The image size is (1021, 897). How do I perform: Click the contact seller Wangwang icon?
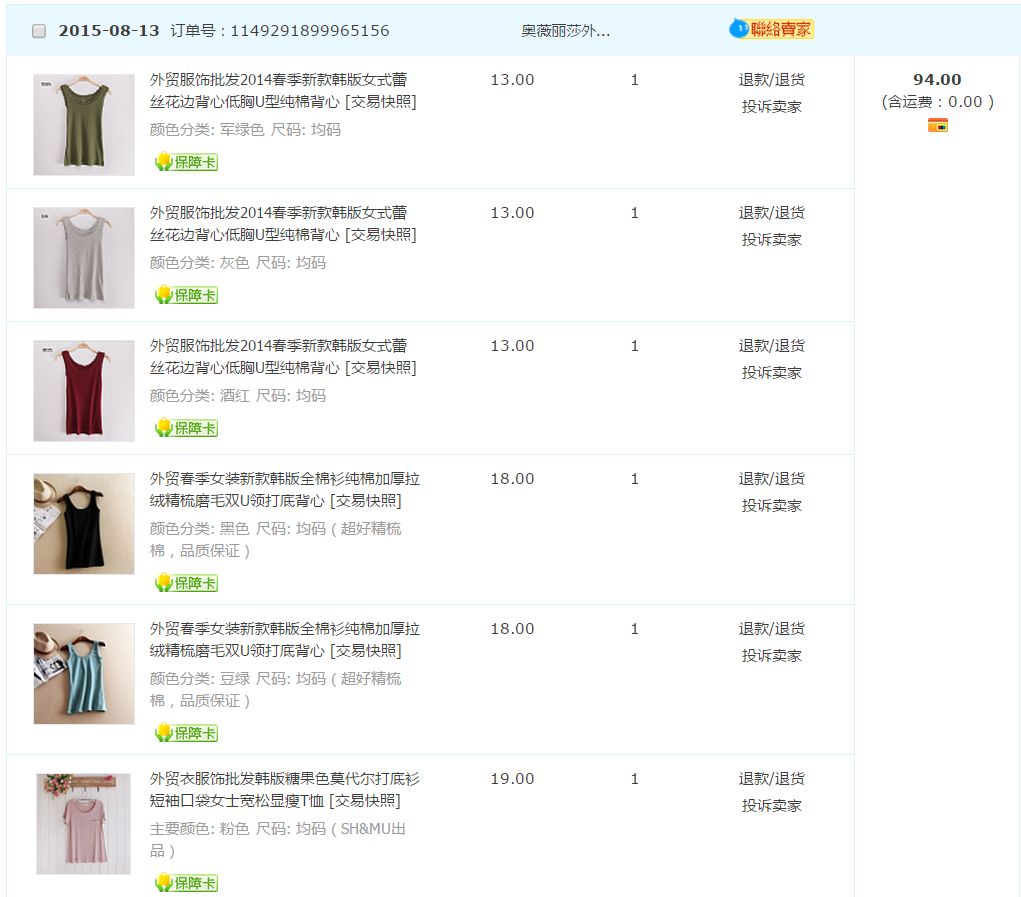(771, 29)
